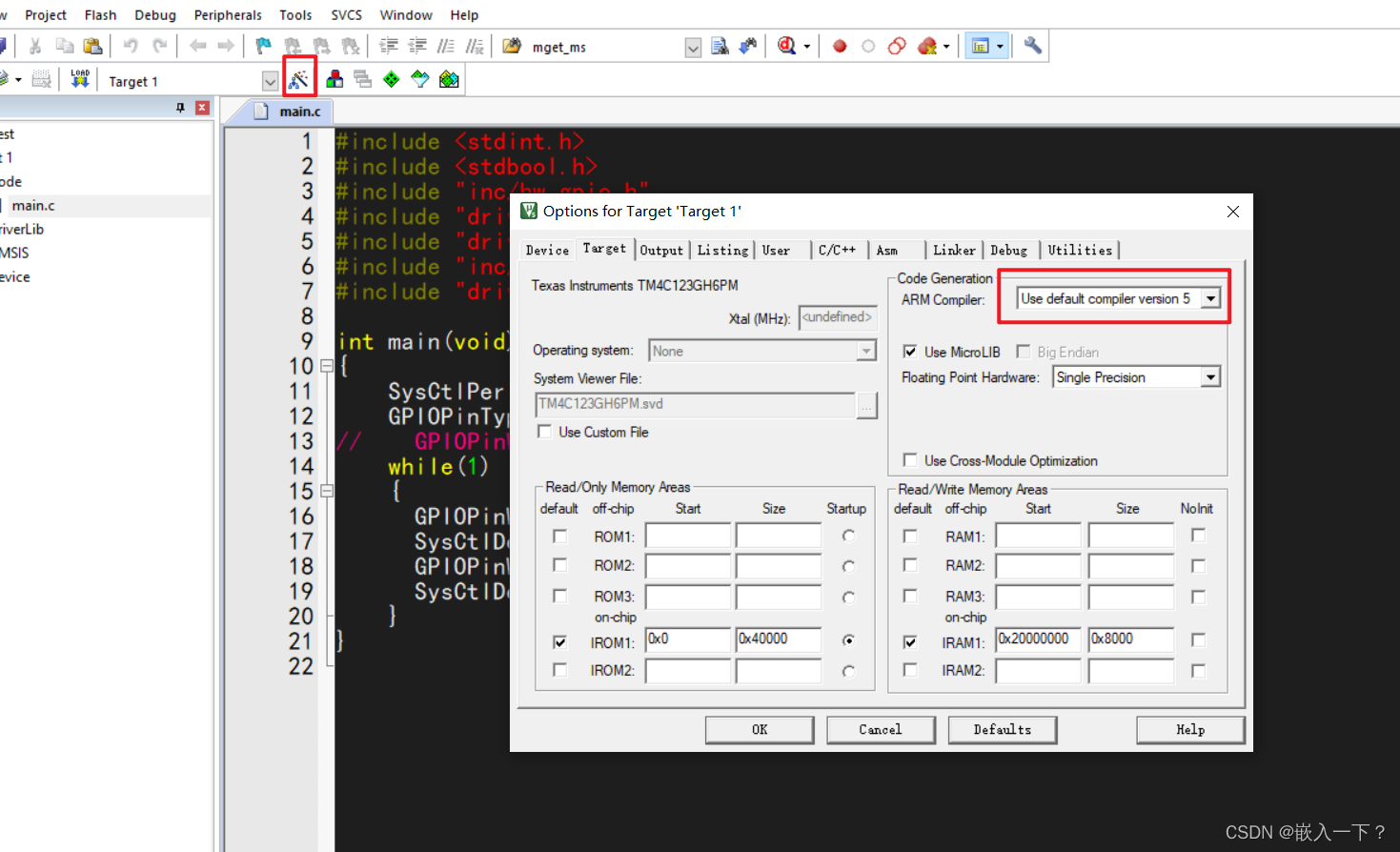Click Cancel in Options dialog
1400x852 pixels.
tap(881, 729)
